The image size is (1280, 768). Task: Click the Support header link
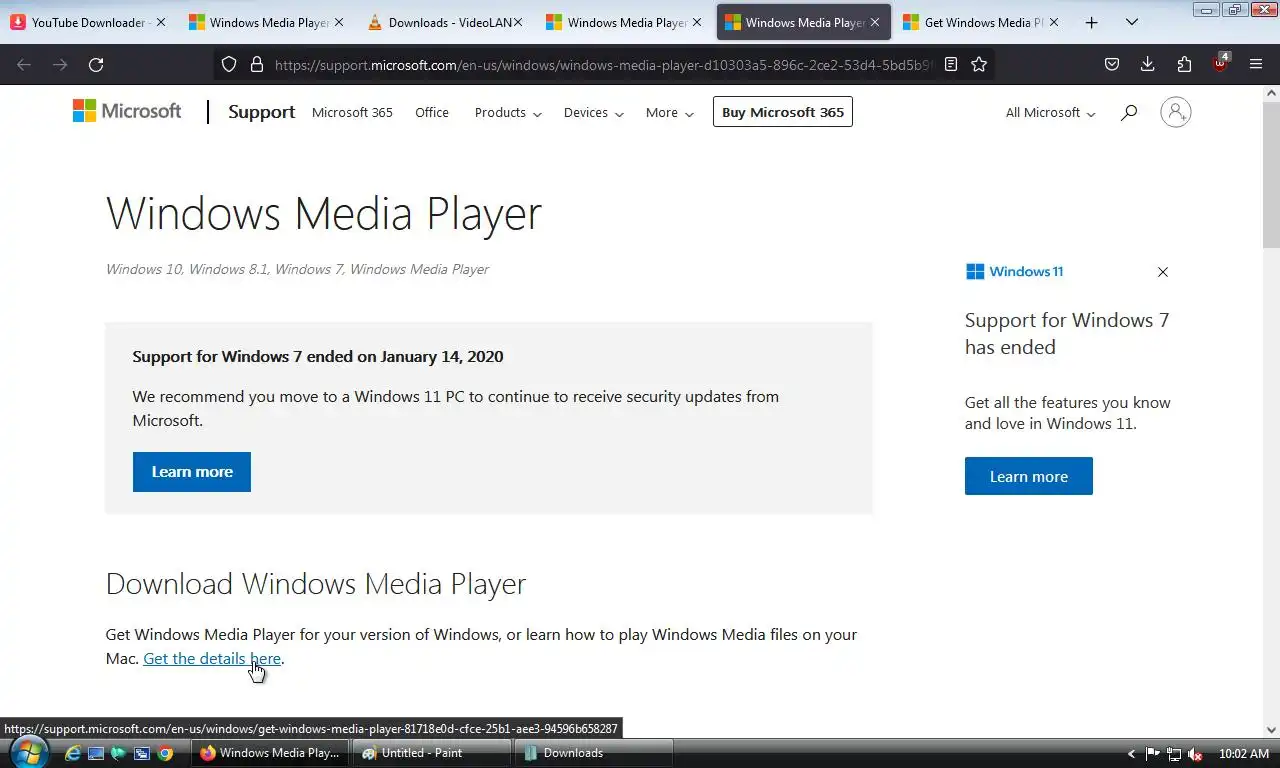tap(261, 112)
